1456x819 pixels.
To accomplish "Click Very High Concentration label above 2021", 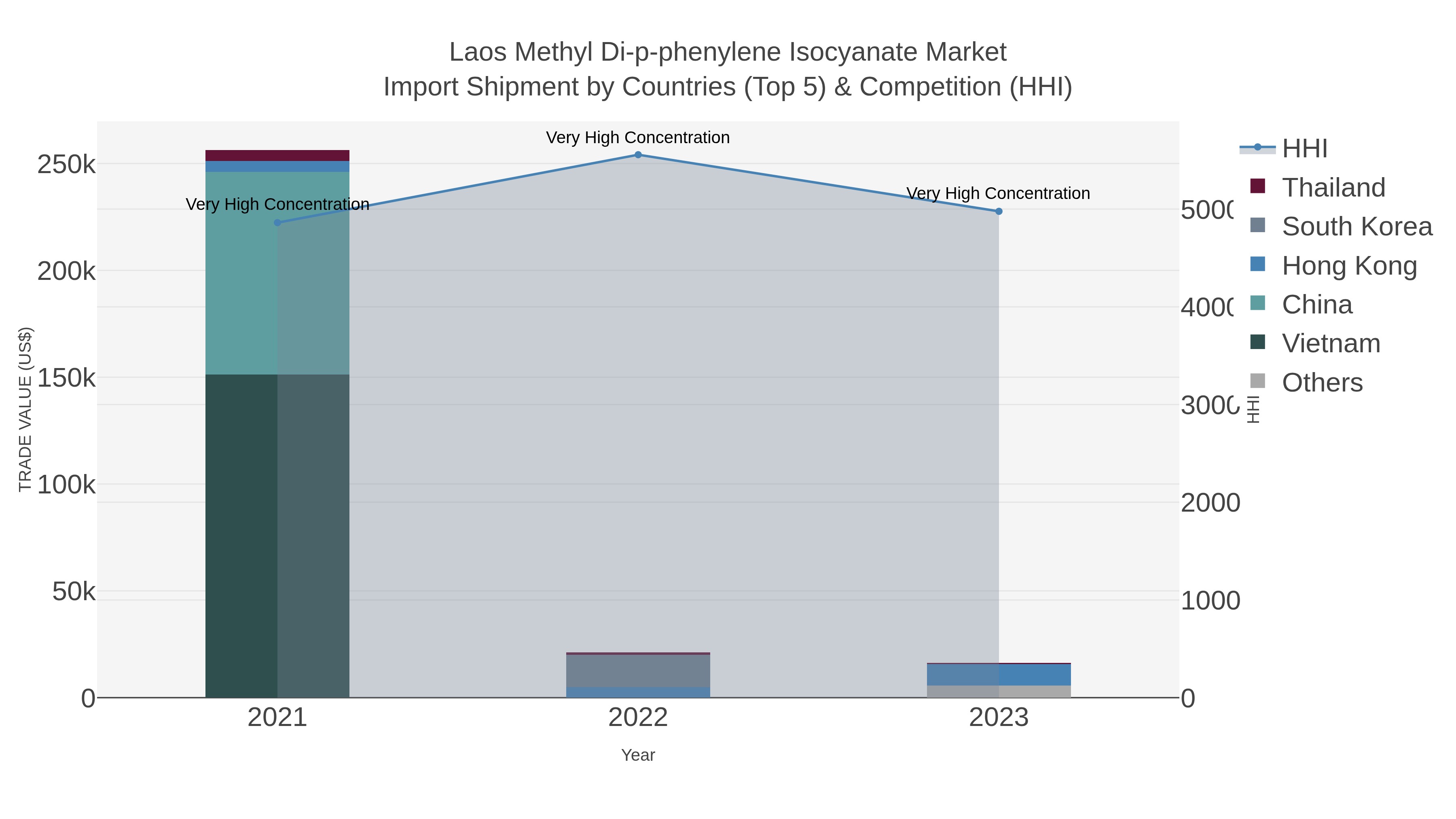I will point(277,204).
